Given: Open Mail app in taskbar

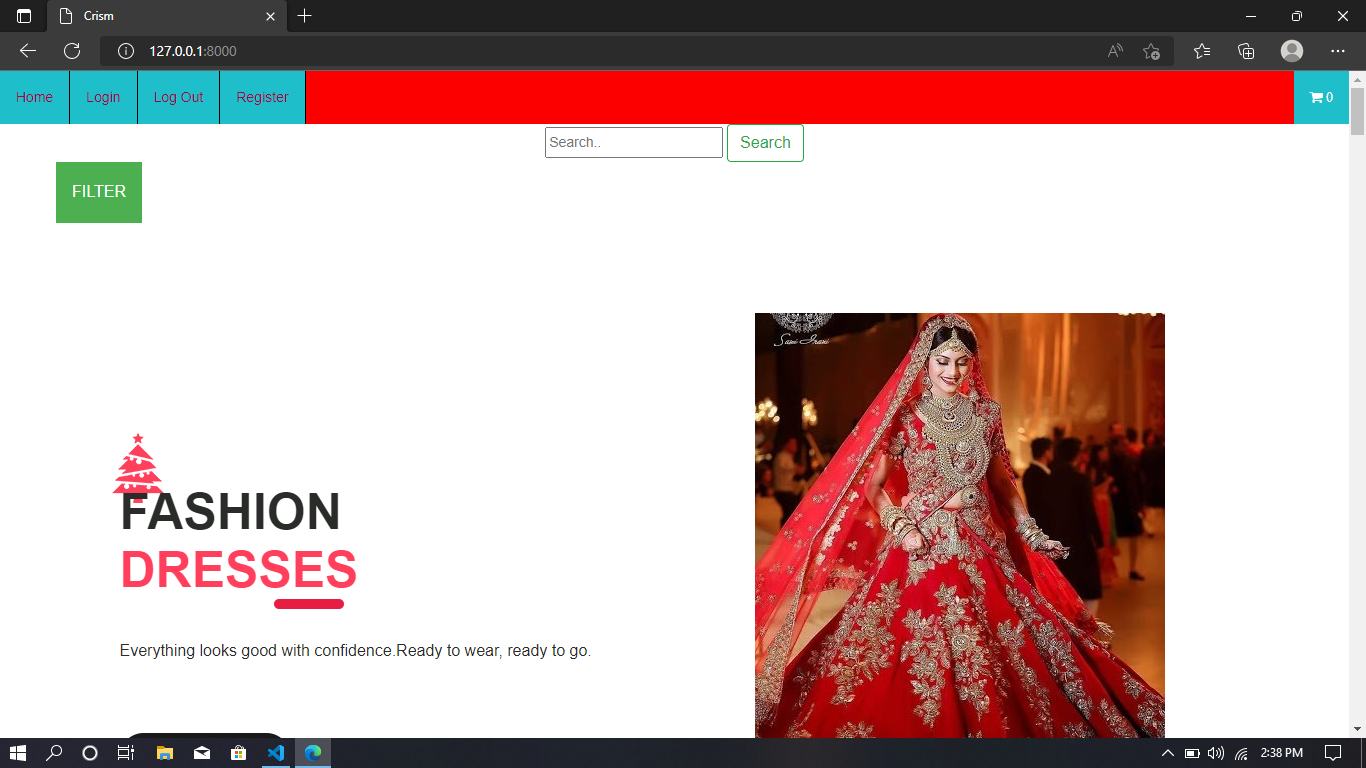Looking at the screenshot, I should (202, 753).
